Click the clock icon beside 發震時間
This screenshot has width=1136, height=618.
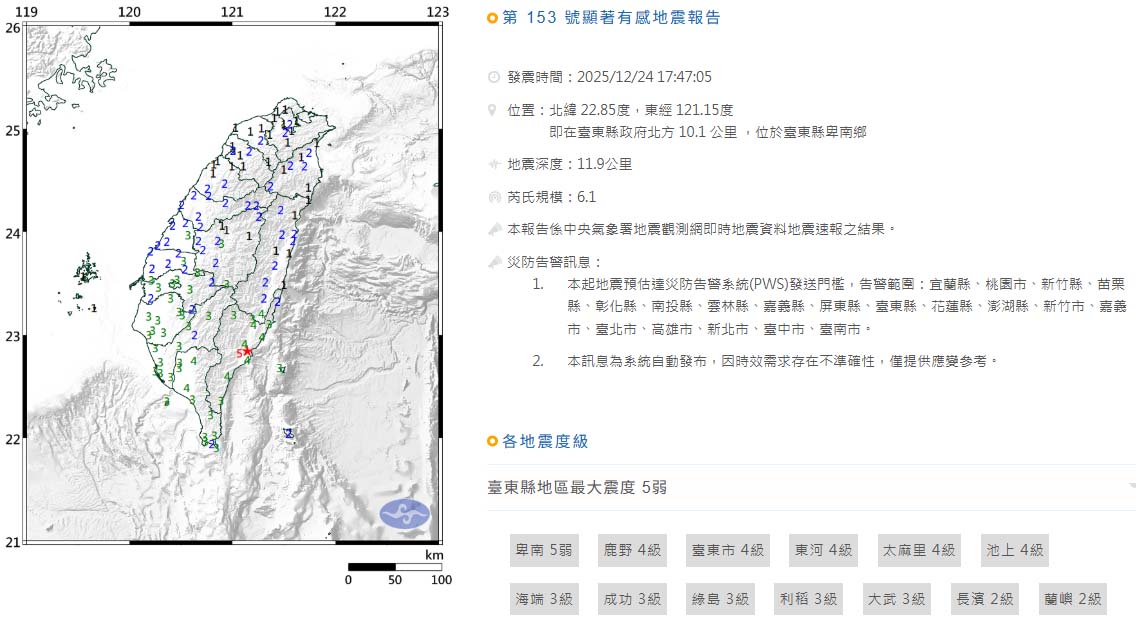[493, 77]
